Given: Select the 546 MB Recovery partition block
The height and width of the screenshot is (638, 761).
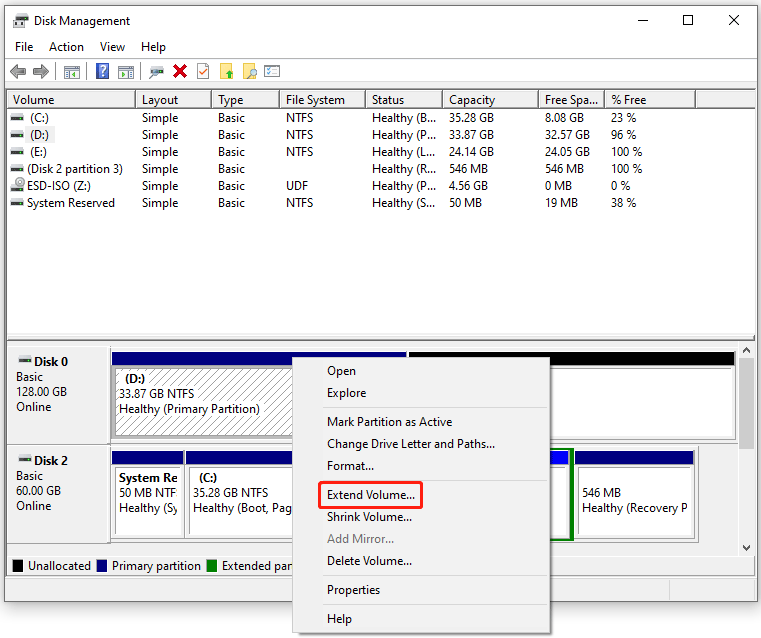Looking at the screenshot, I should tap(634, 493).
